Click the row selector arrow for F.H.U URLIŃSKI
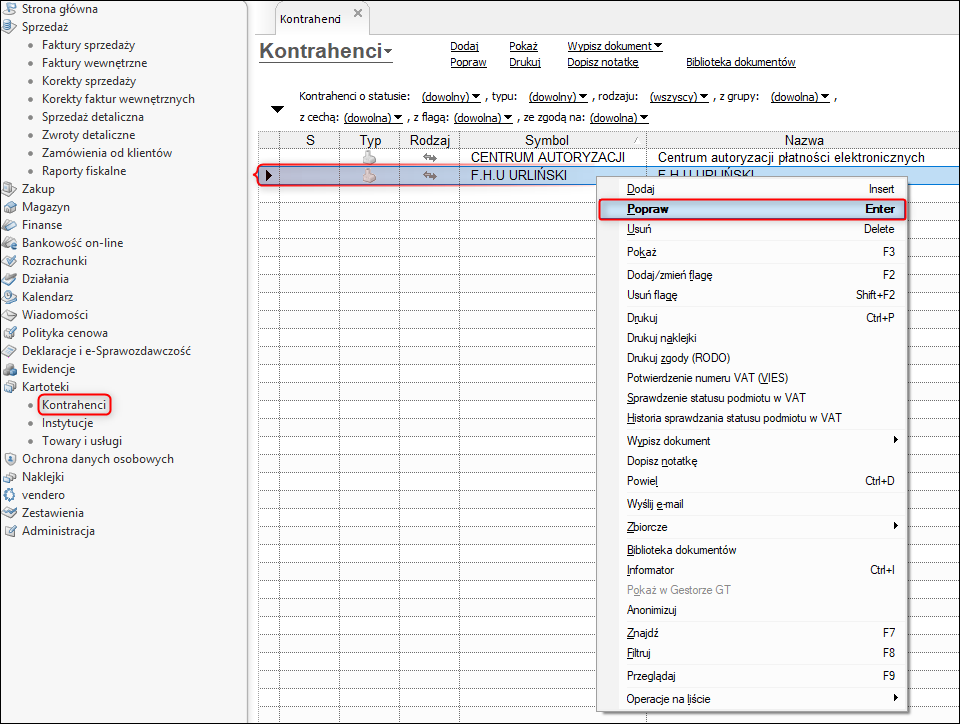Image resolution: width=960 pixels, height=724 pixels. (x=269, y=176)
